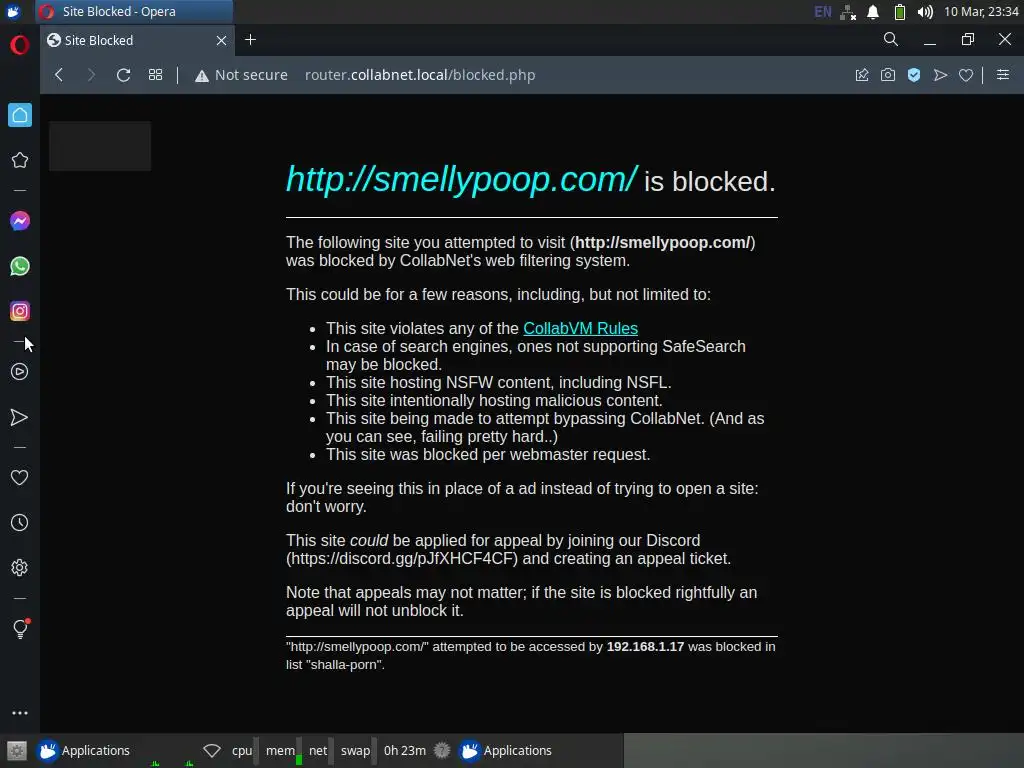1024x768 pixels.
Task: Open Bookmarks star in sidebar
Action: (x=20, y=160)
